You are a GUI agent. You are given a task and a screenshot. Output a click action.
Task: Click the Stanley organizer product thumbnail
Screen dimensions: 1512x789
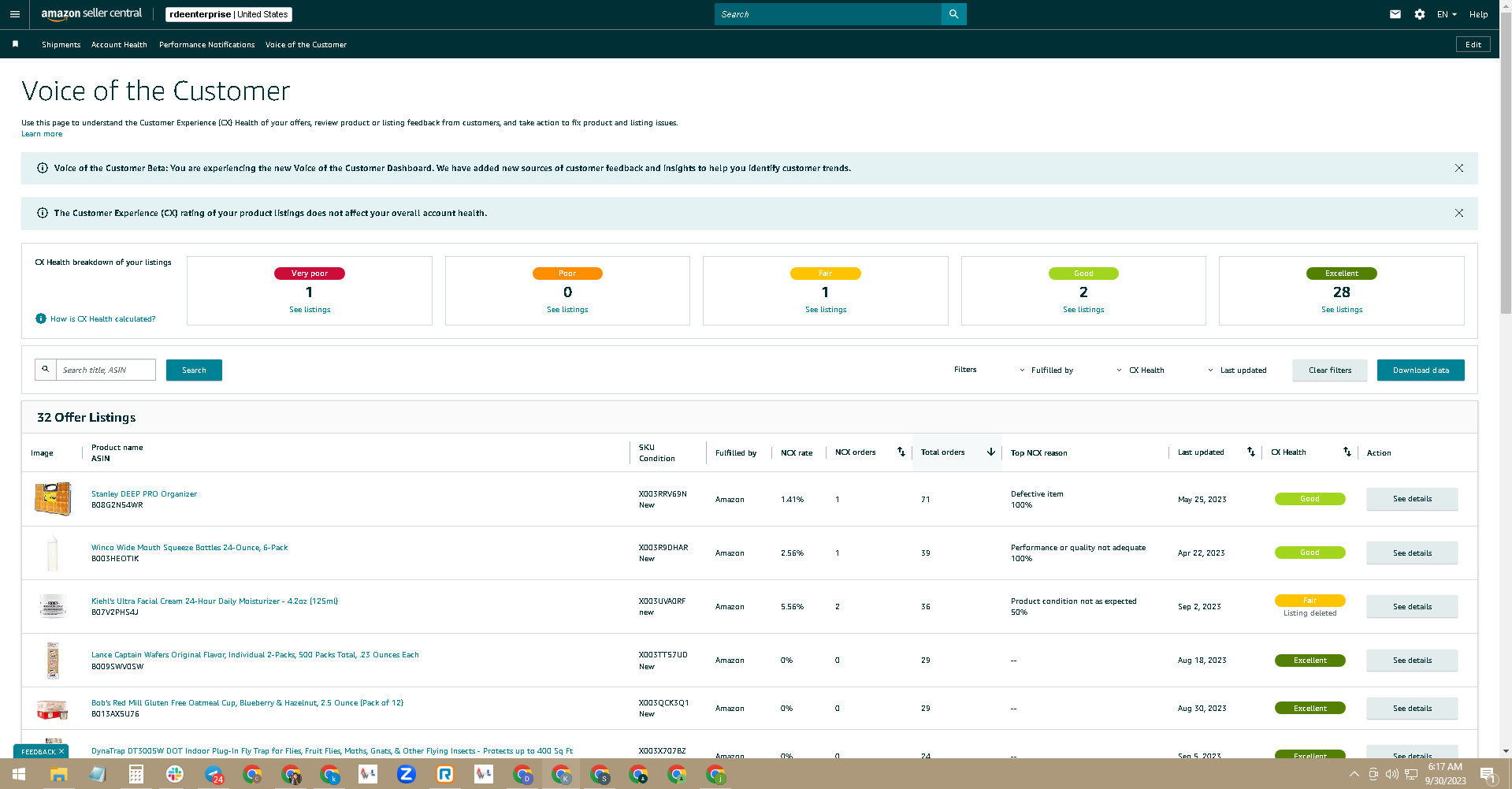click(x=53, y=499)
